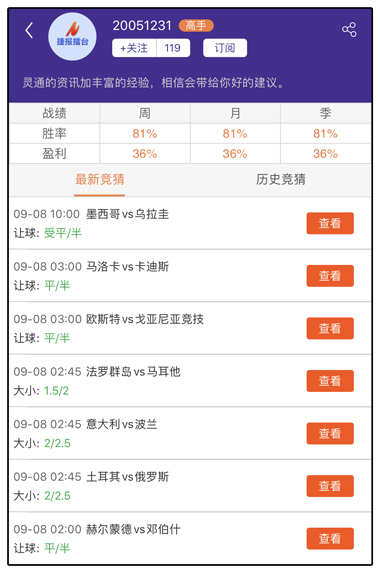Tap 查看 for 法罗群岛 vs 马耳他
380x571 pixels.
pyautogui.click(x=330, y=381)
